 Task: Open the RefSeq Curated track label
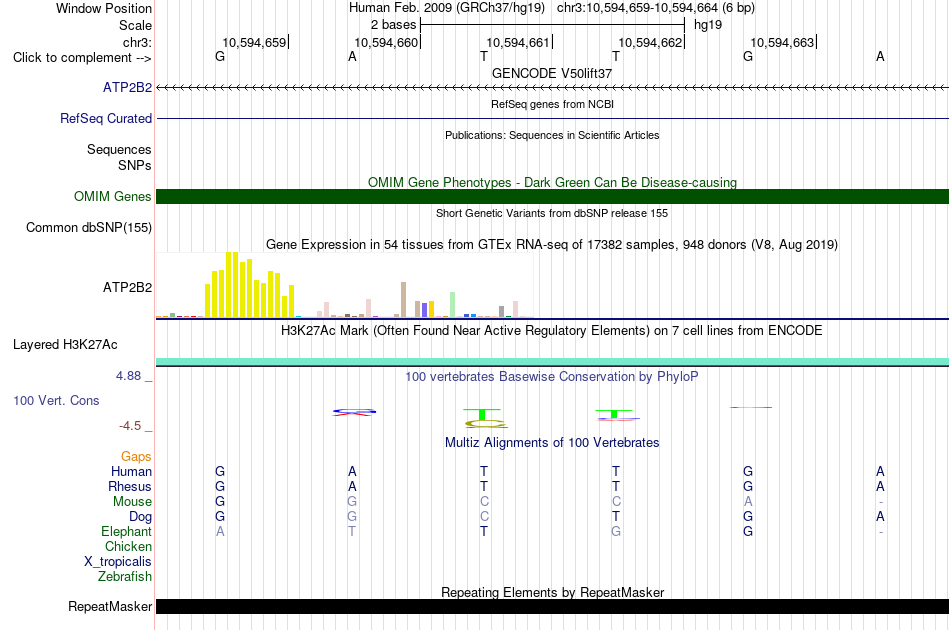(106, 119)
